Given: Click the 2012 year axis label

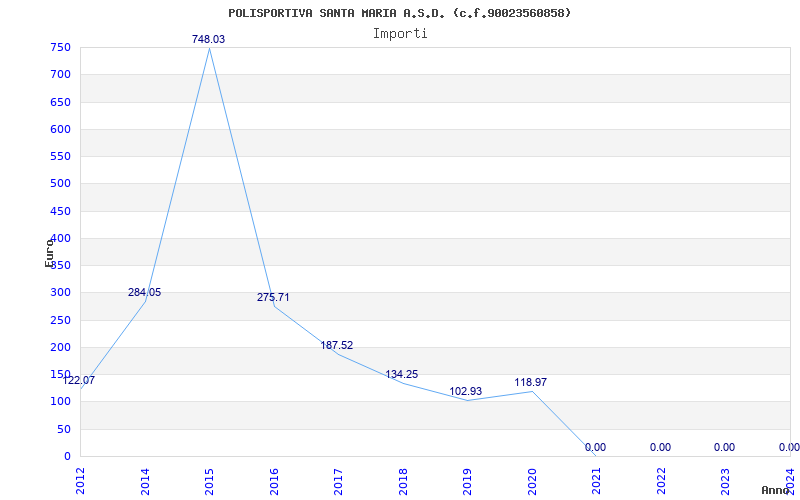Looking at the screenshot, I should click(80, 481).
